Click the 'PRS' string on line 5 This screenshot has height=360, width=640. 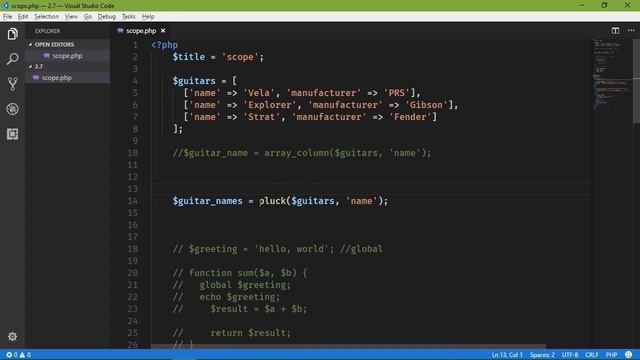click(396, 93)
